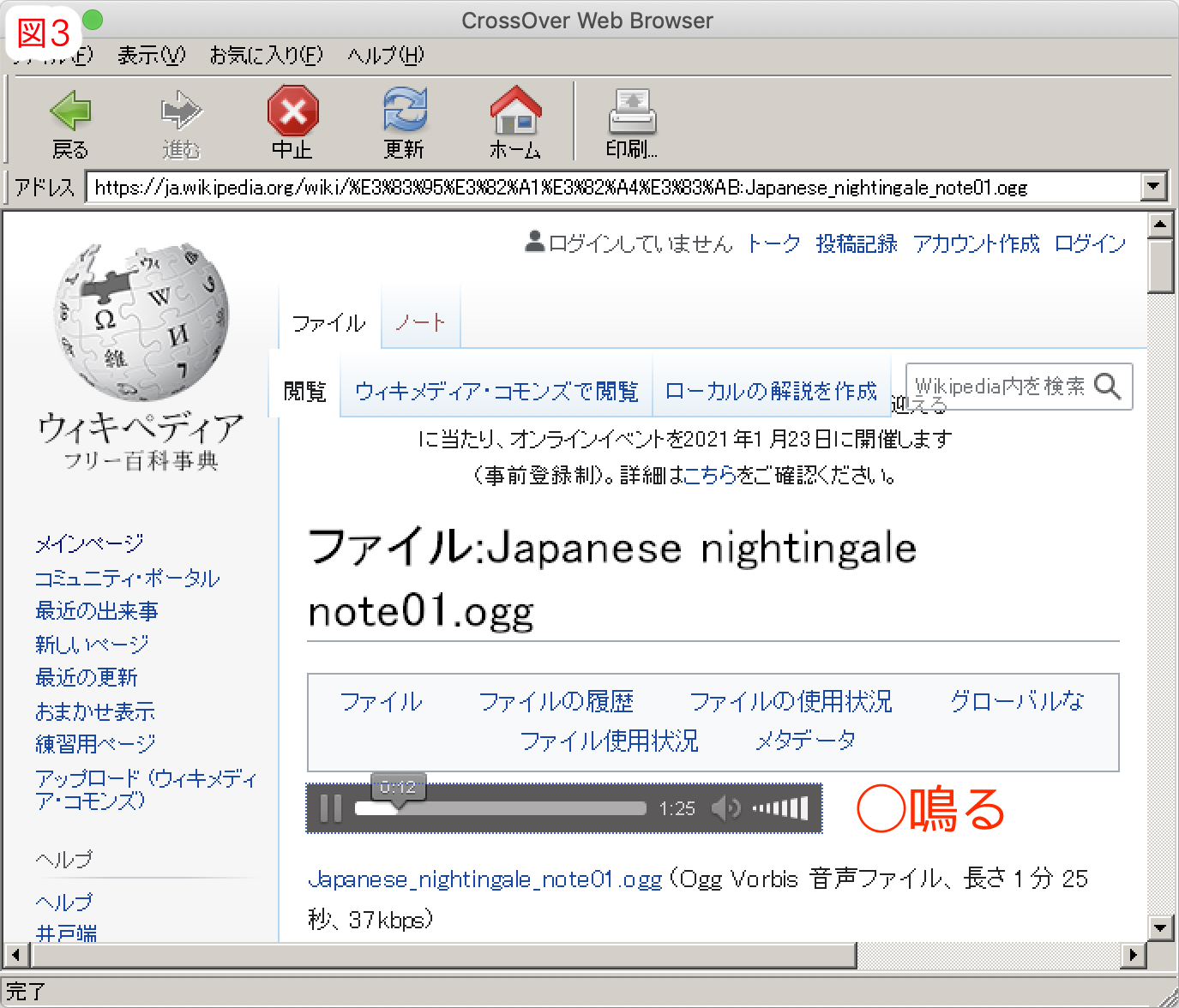The width and height of the screenshot is (1179, 1008).
Task: Switch to the ノート tab
Action: click(420, 323)
